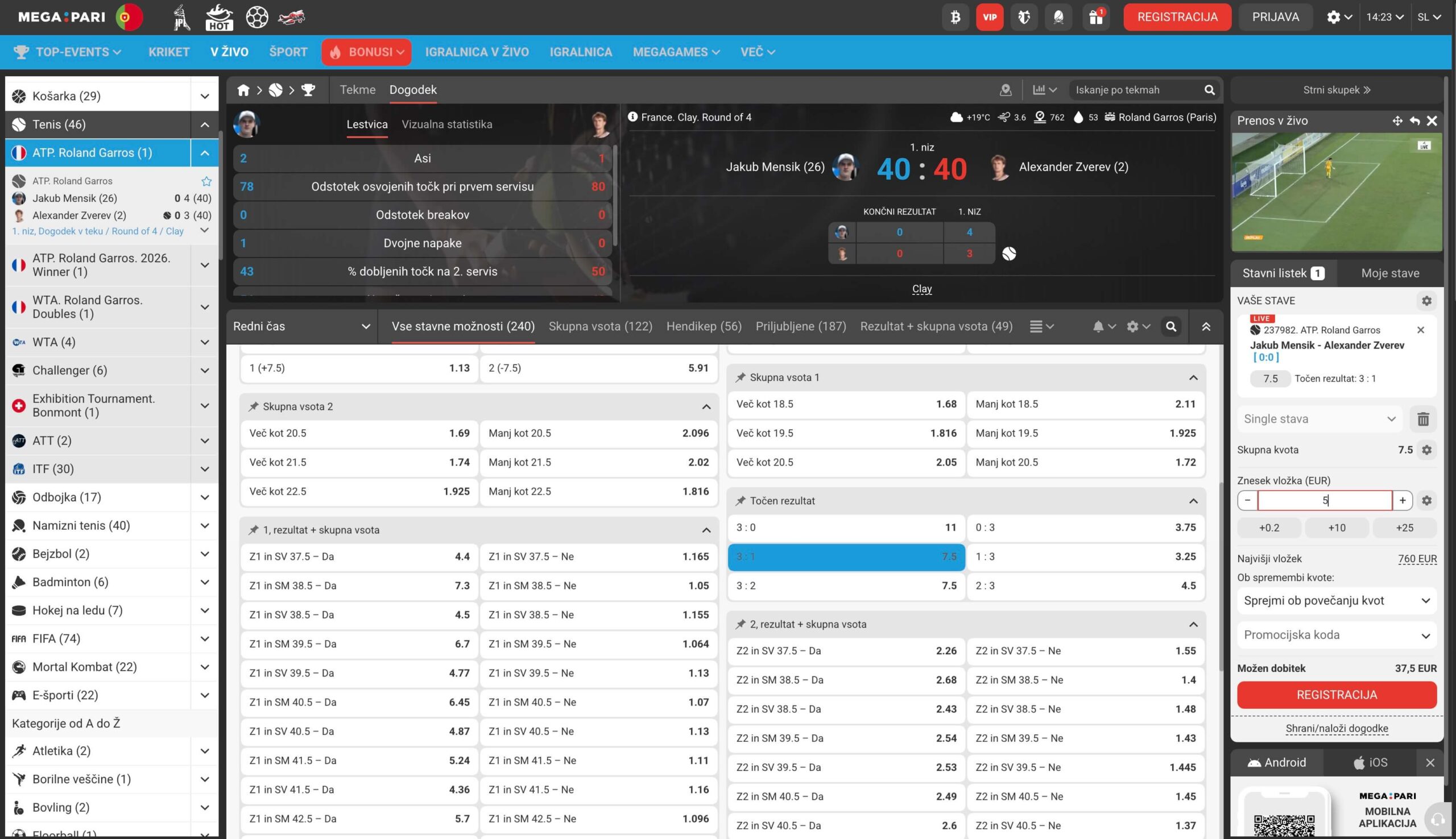Select handicap 1 (+7.5) odds 1.13
This screenshot has width=1456, height=839.
click(x=359, y=368)
